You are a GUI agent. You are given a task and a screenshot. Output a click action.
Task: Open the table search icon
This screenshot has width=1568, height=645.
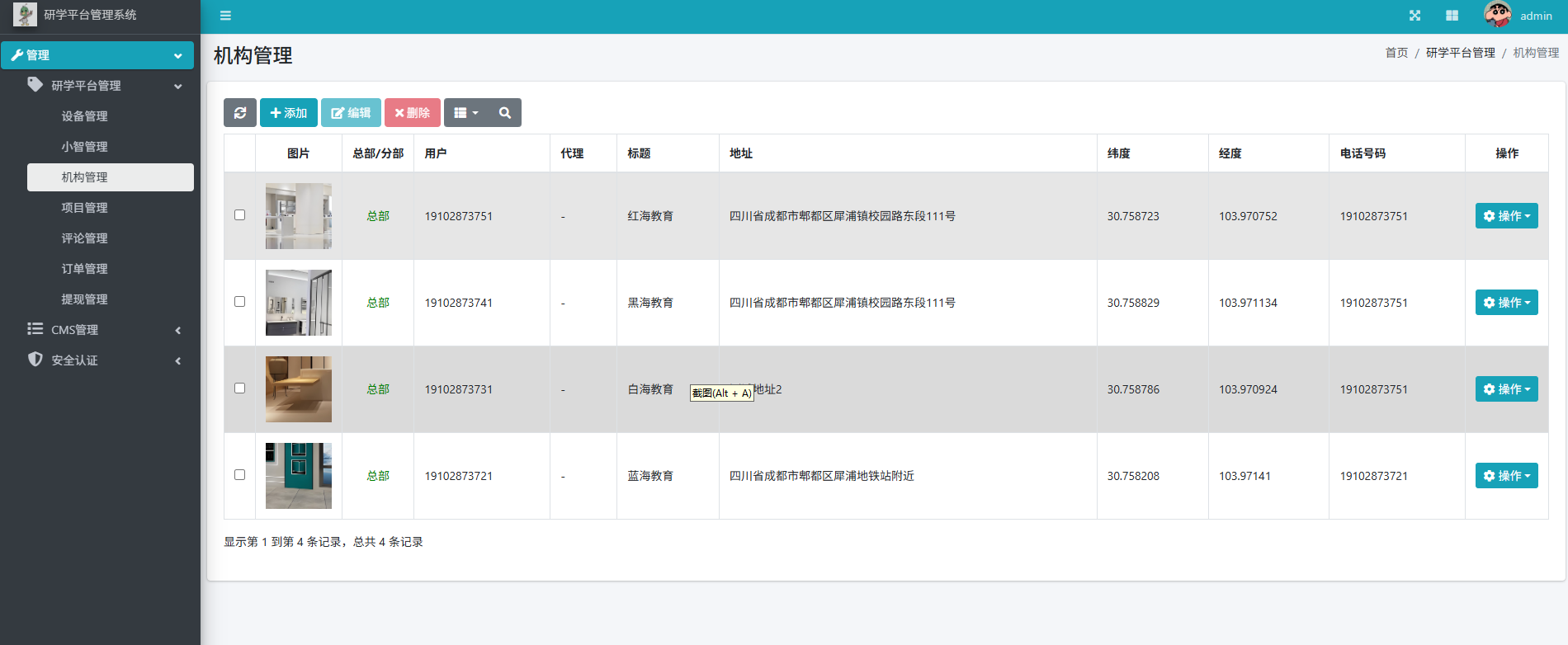tap(505, 113)
